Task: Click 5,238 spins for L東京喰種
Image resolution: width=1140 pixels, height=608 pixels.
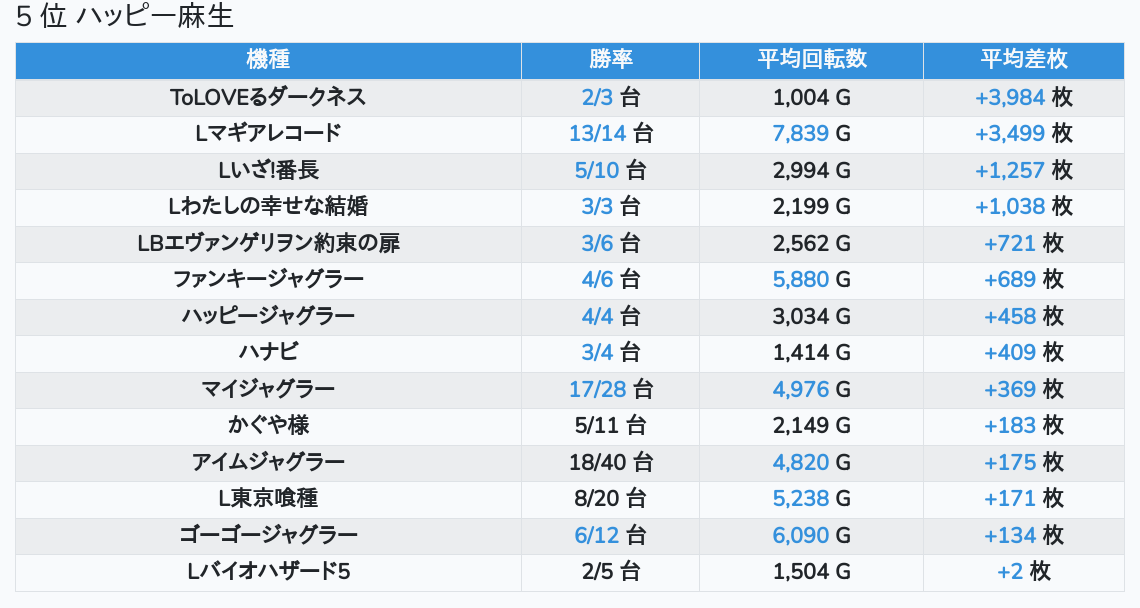Action: pyautogui.click(x=800, y=498)
